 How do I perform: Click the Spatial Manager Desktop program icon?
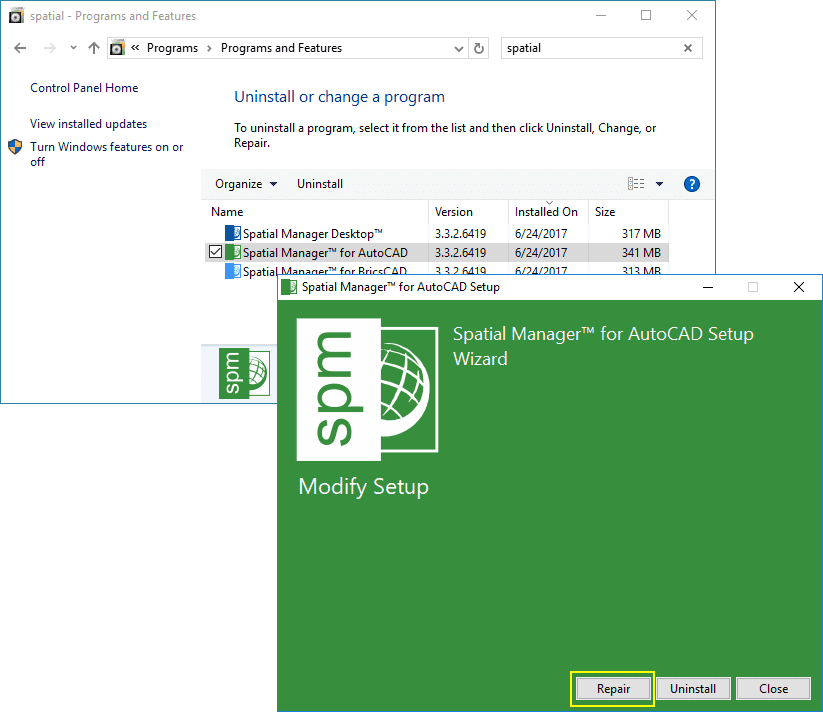tap(233, 233)
